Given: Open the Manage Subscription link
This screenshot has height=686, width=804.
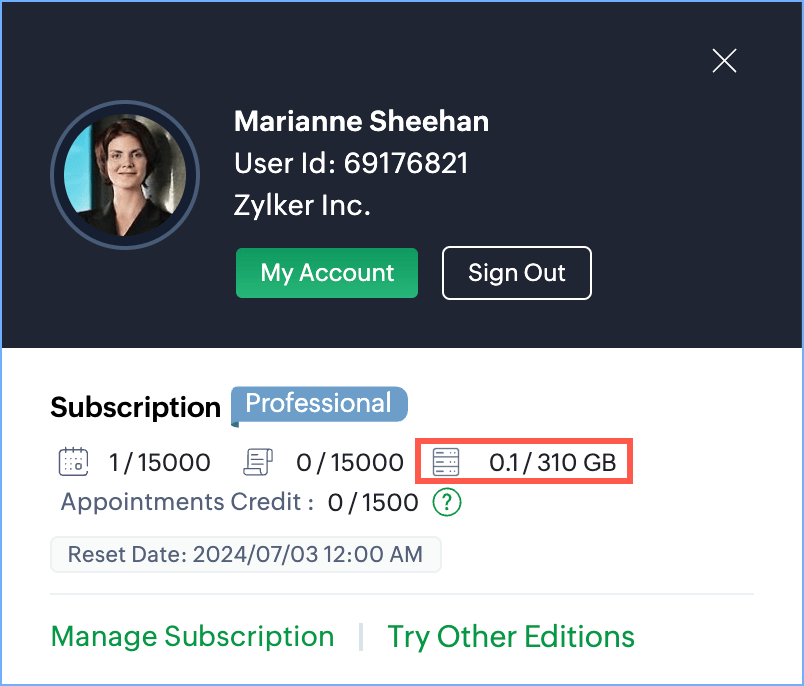Looking at the screenshot, I should tap(192, 636).
